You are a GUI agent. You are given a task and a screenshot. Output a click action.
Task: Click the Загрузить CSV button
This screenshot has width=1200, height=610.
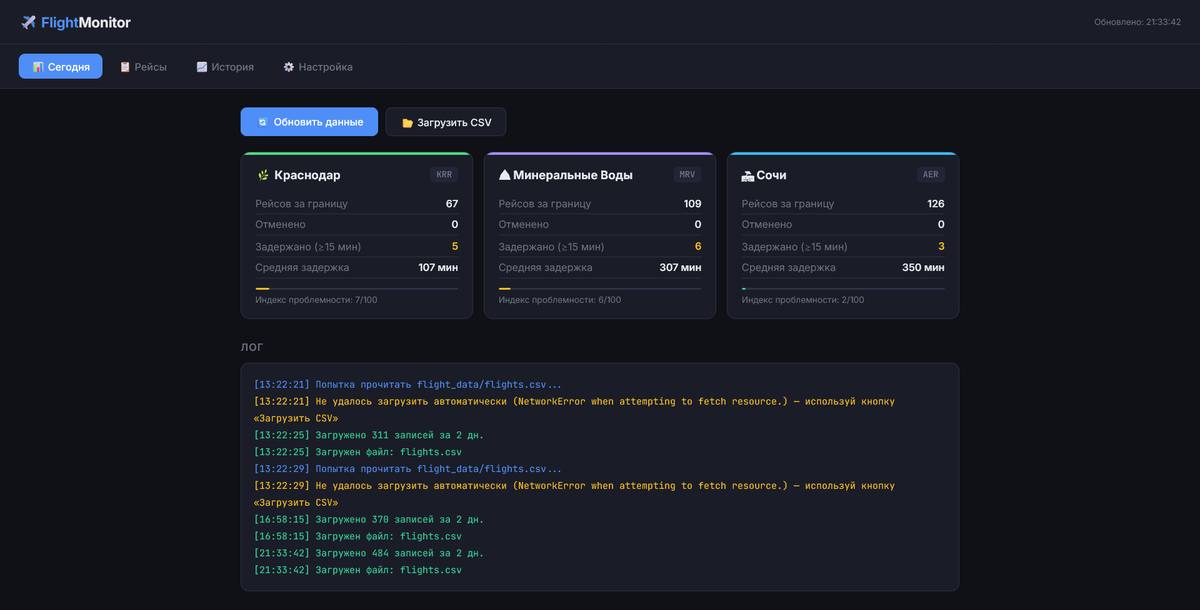446,122
